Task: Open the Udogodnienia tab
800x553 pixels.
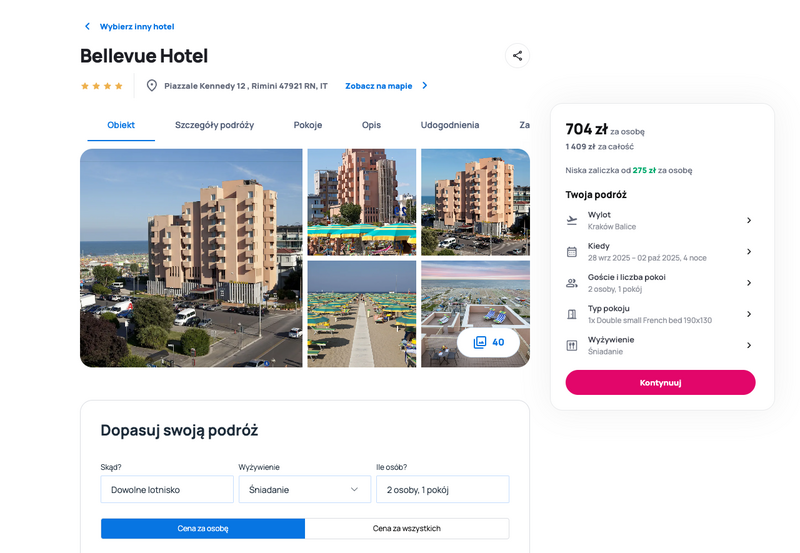Action: (x=449, y=125)
